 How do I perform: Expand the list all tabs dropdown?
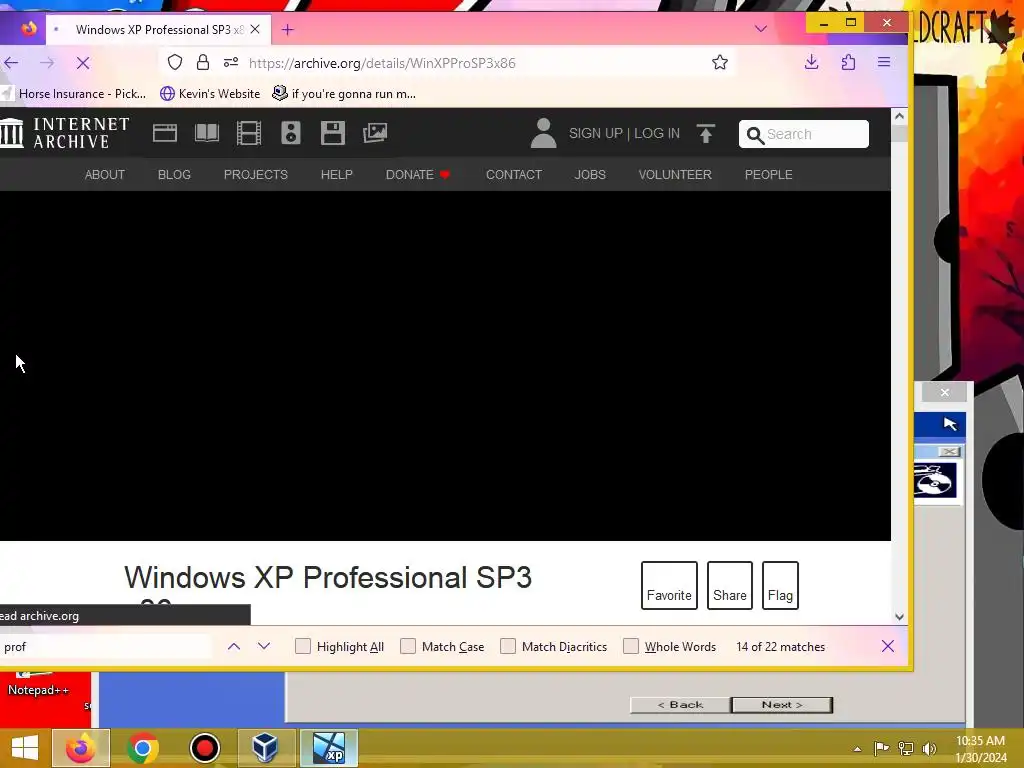[x=761, y=29]
